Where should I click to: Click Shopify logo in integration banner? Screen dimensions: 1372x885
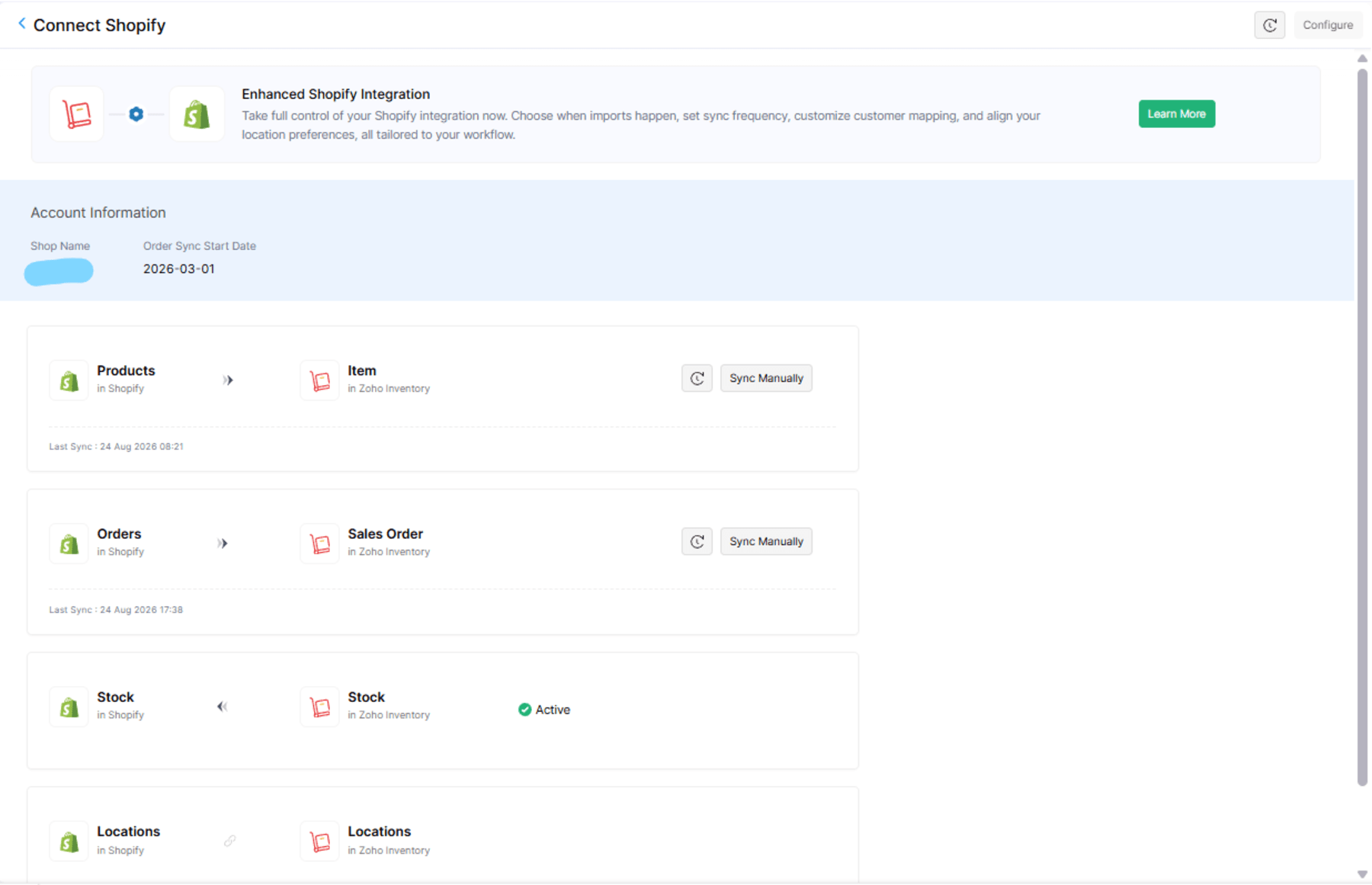[197, 114]
